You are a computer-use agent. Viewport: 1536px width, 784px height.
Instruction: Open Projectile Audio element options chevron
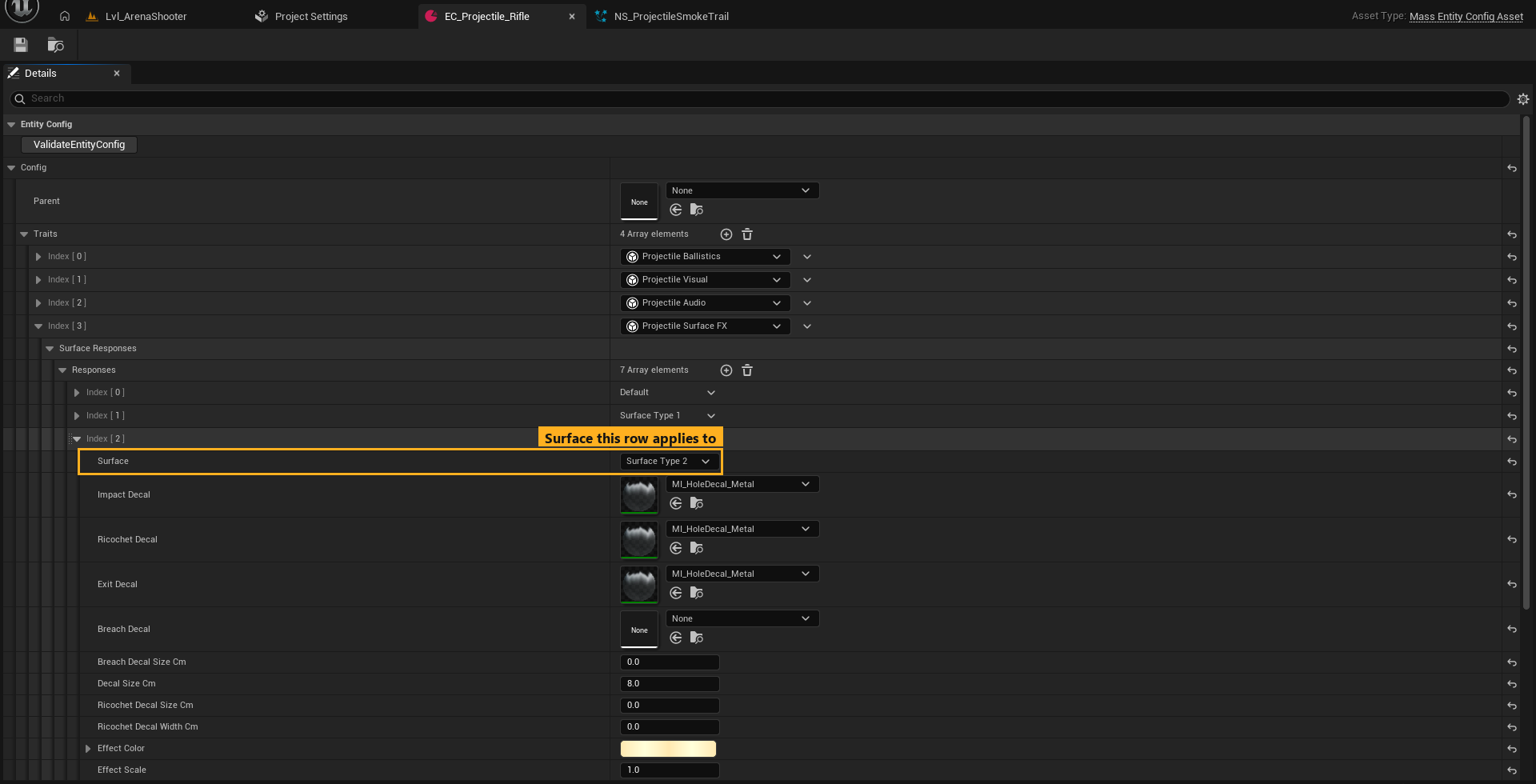[x=807, y=303]
